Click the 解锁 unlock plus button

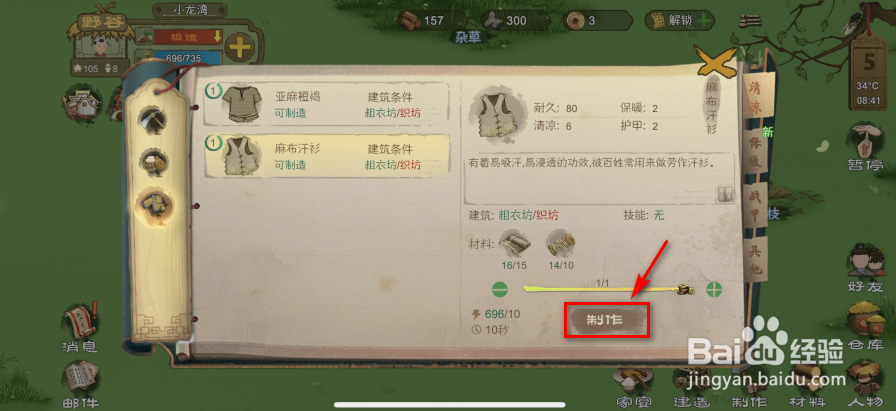705,21
